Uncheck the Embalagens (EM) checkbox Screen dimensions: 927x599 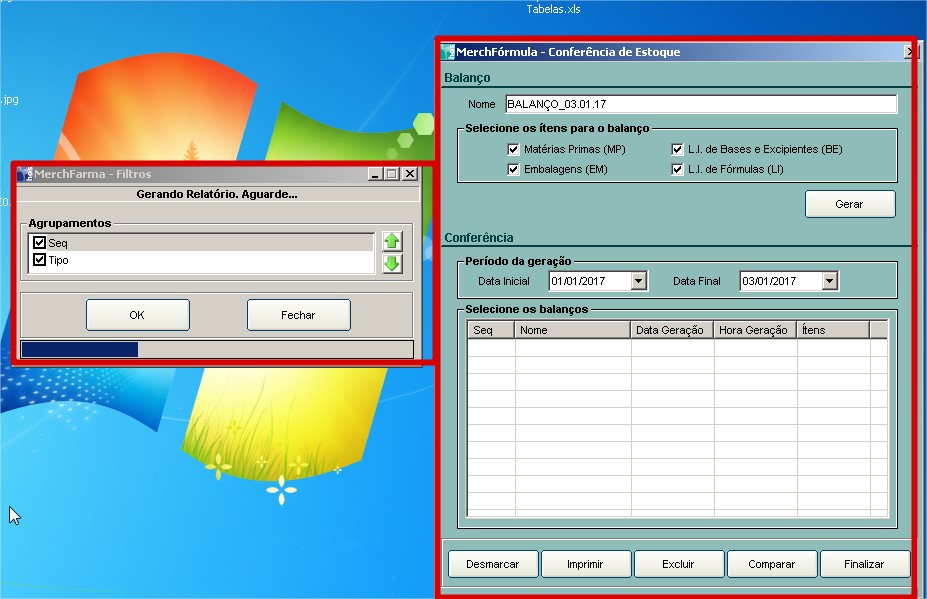[514, 170]
